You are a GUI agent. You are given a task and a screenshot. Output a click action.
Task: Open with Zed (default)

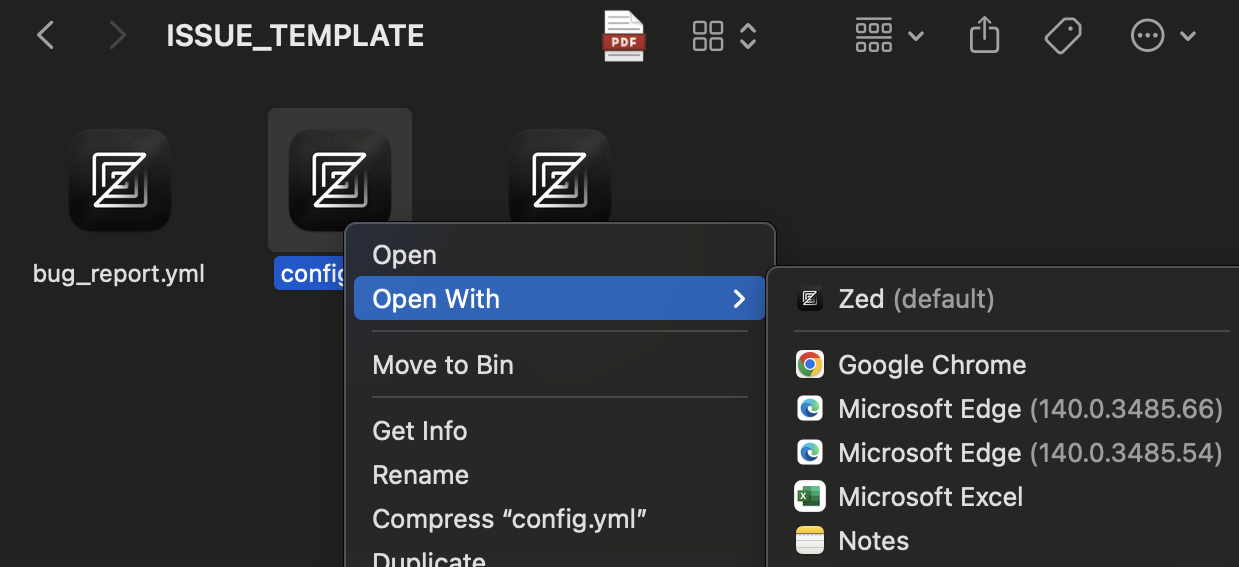click(915, 299)
